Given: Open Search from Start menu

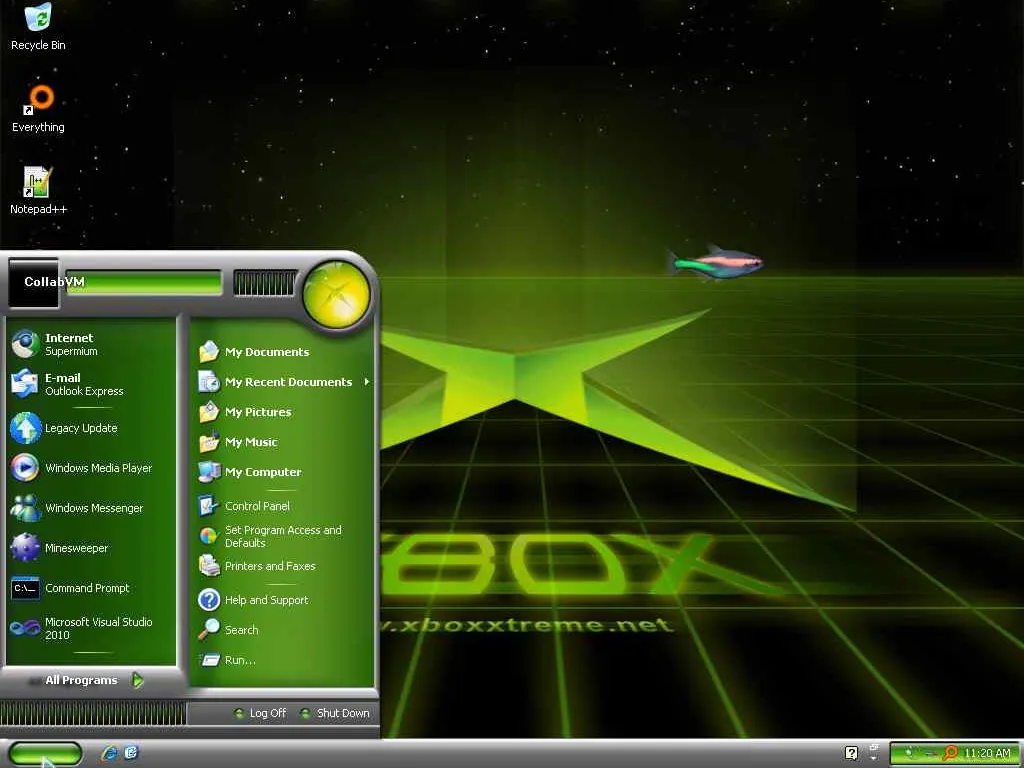Looking at the screenshot, I should 284,630.
